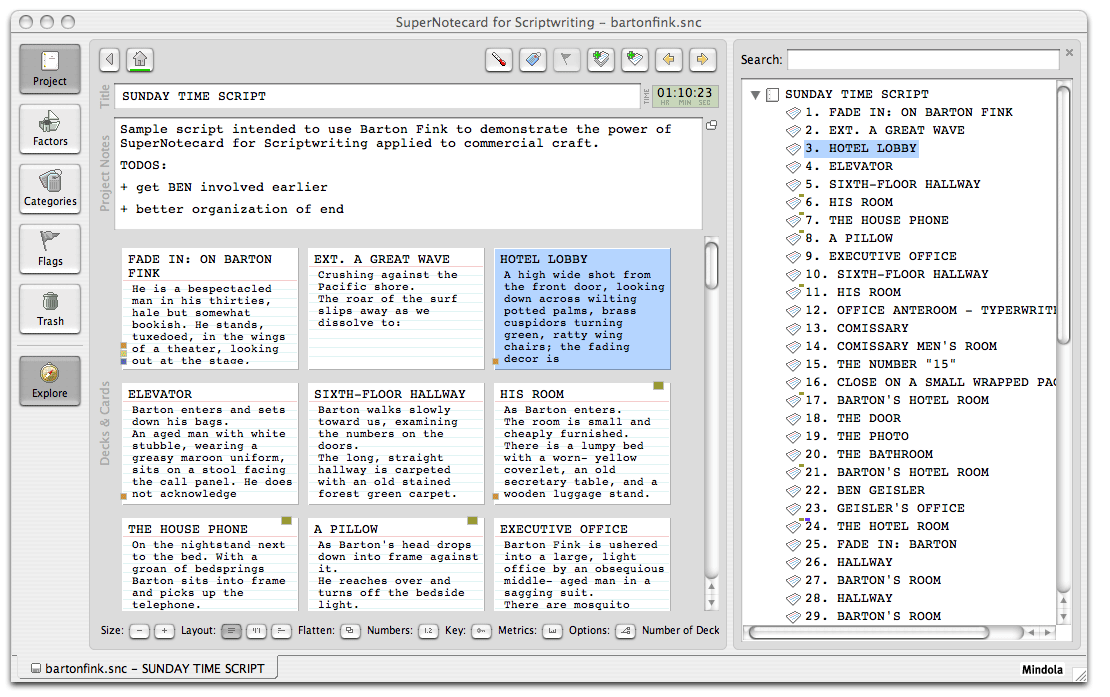Select '1. FADE IN: ON BARTON FINK' in outline

pyautogui.click(x=909, y=113)
